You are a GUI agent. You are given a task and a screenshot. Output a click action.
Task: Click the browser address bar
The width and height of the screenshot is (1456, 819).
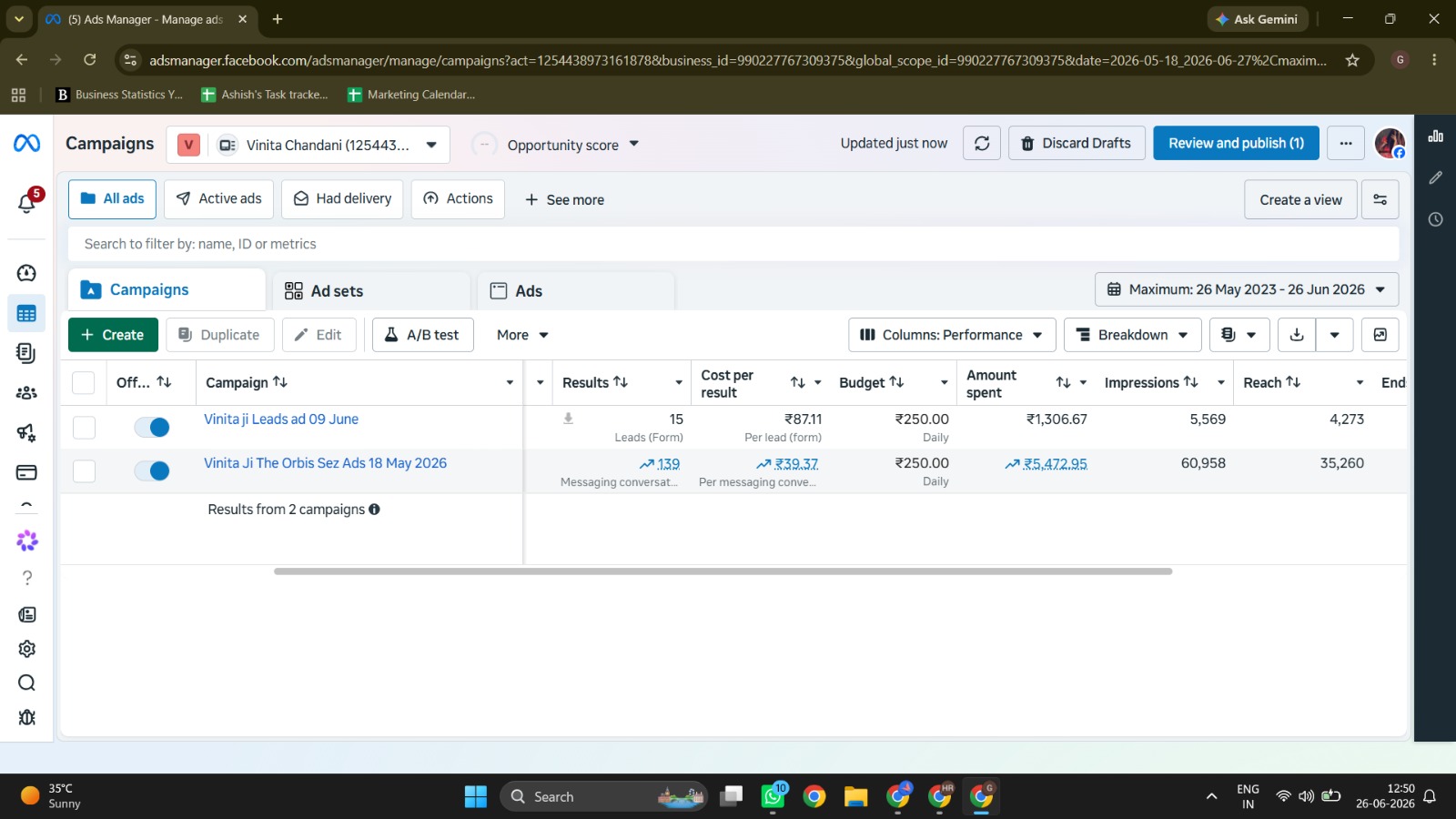737,60
